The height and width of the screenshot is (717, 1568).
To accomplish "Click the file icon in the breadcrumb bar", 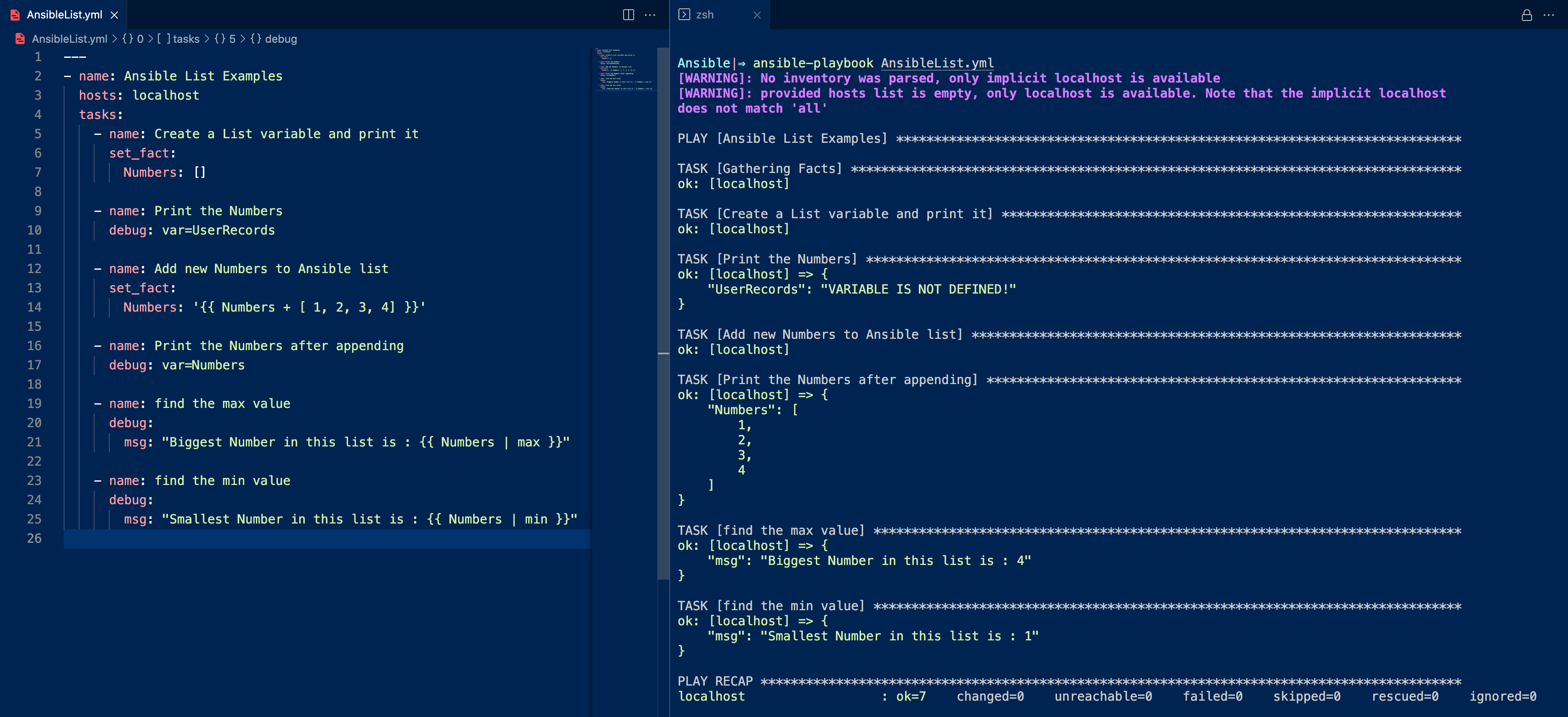I will [x=20, y=39].
